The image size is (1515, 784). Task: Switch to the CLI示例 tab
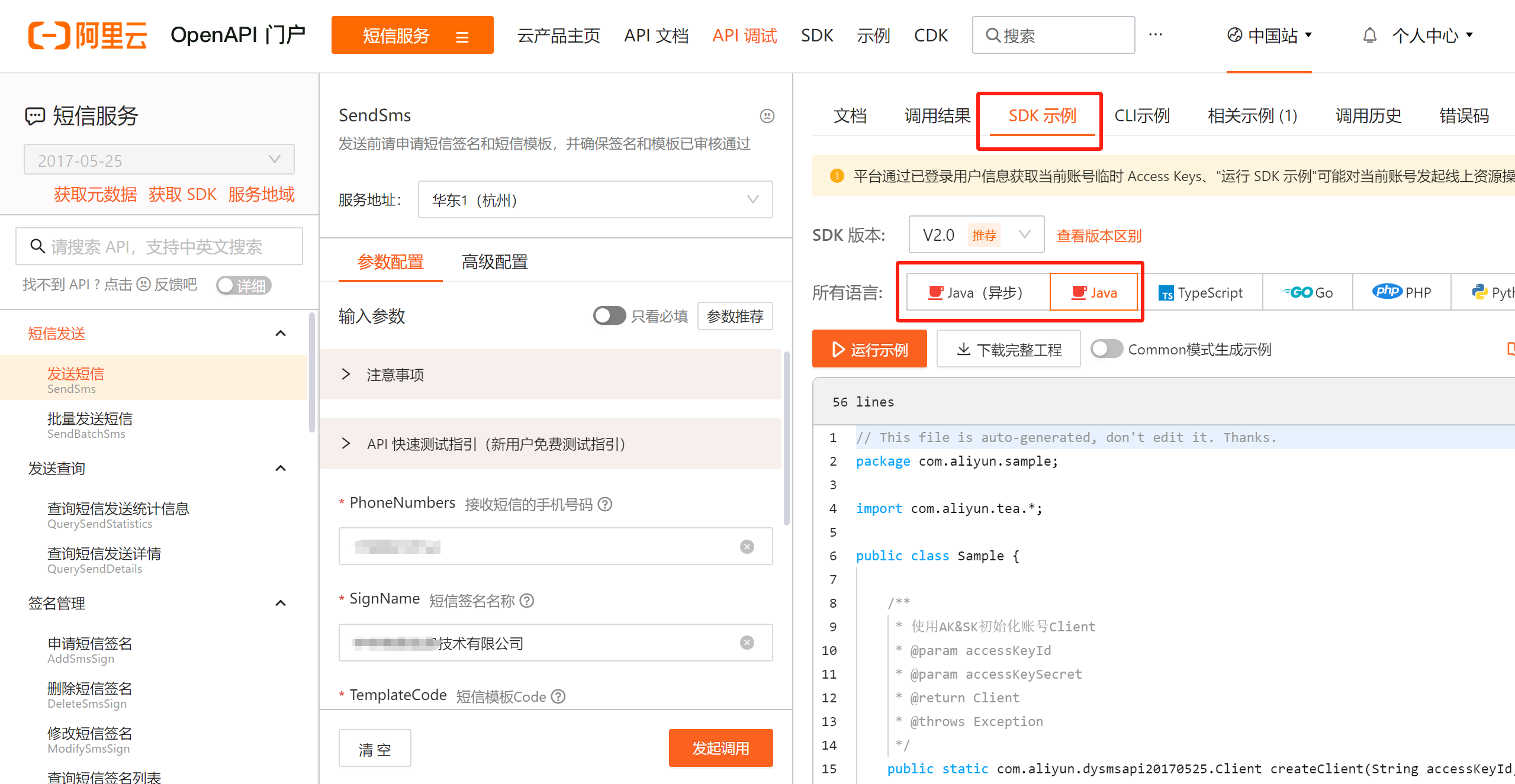click(x=1142, y=115)
